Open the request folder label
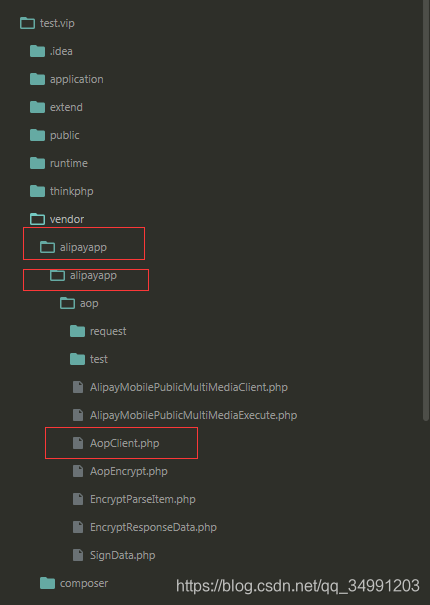430x605 pixels. coord(108,331)
